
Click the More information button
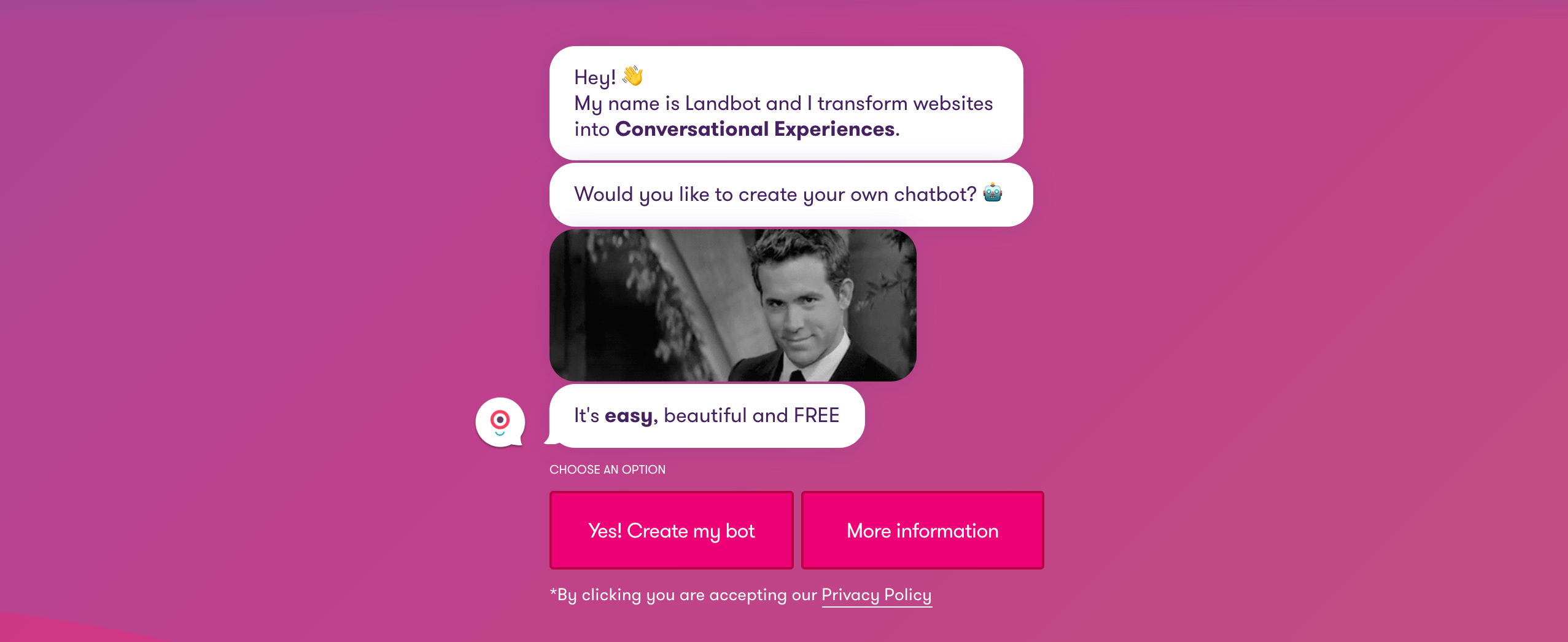[x=922, y=530]
